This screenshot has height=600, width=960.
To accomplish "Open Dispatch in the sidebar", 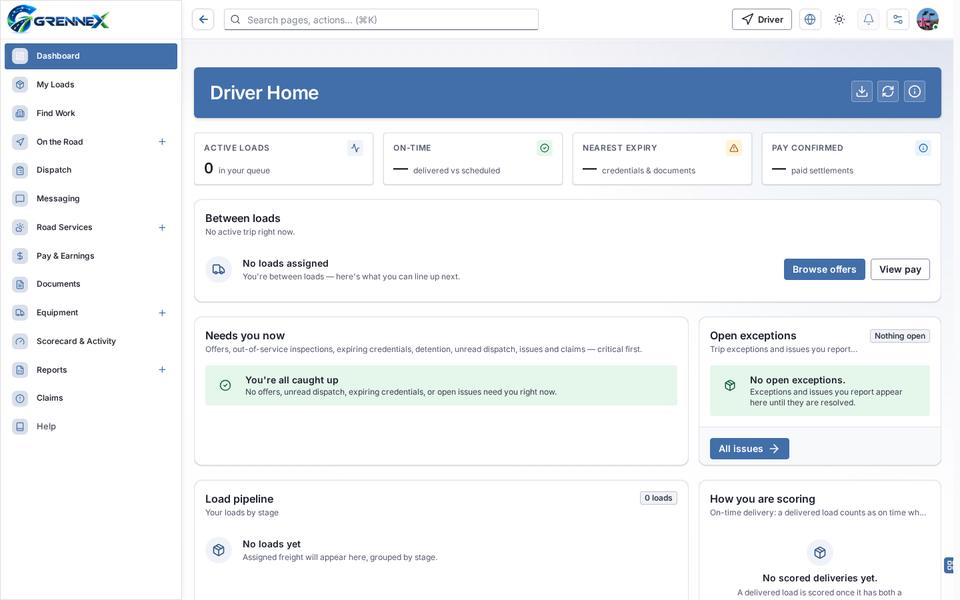I will (91, 170).
